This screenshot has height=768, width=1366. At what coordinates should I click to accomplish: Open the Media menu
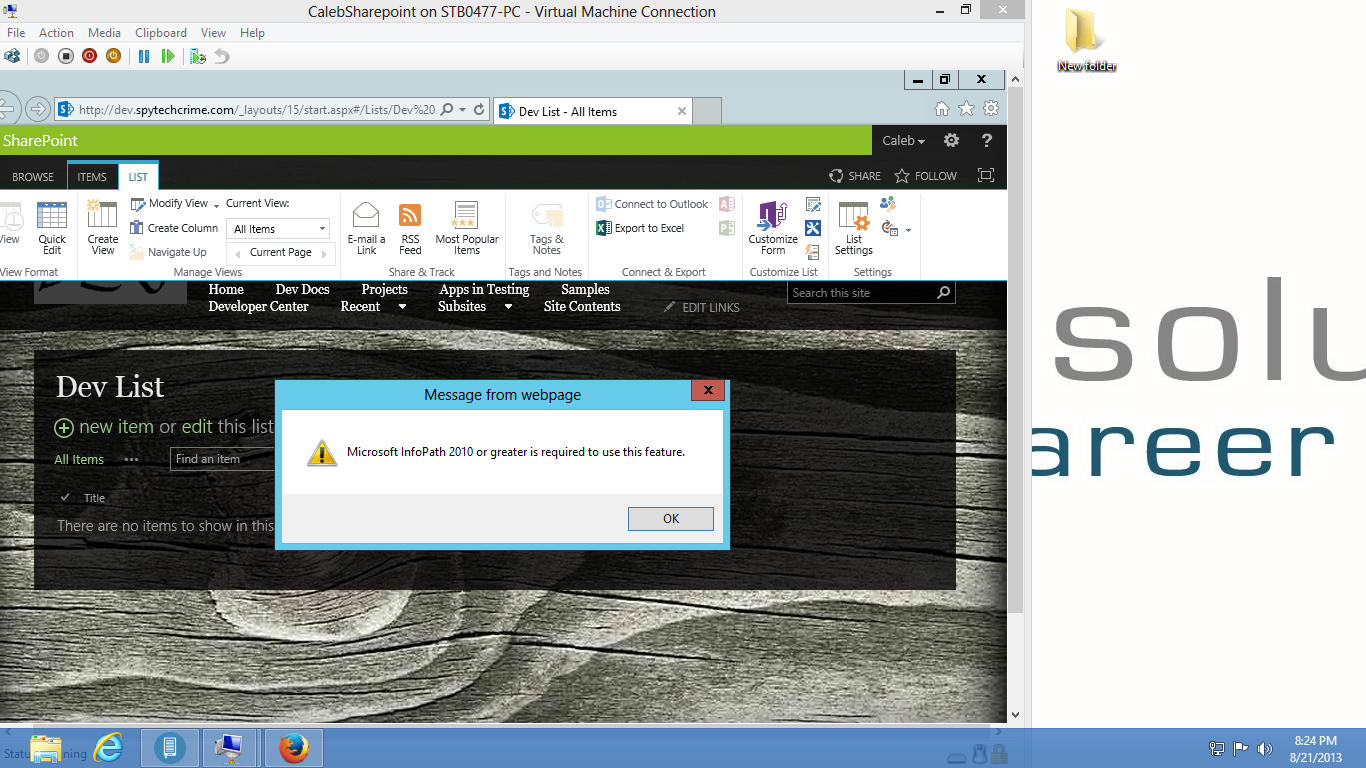104,33
